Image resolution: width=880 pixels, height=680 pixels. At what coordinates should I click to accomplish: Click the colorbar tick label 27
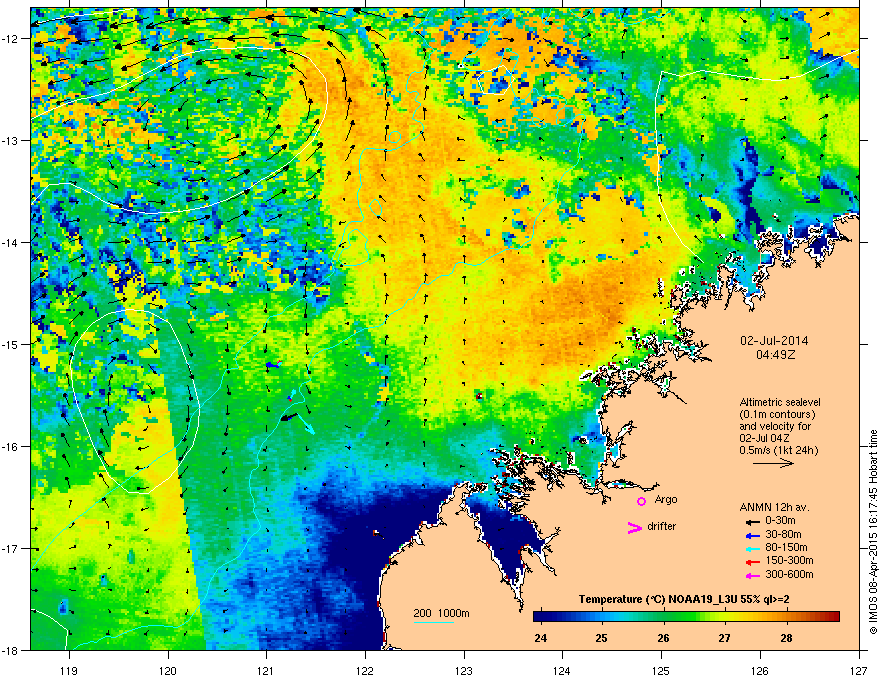pyautogui.click(x=725, y=638)
